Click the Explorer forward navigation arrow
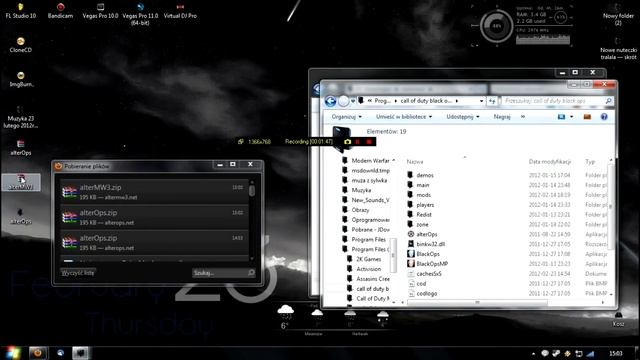Screen dimensions: 640x360 click(344, 101)
